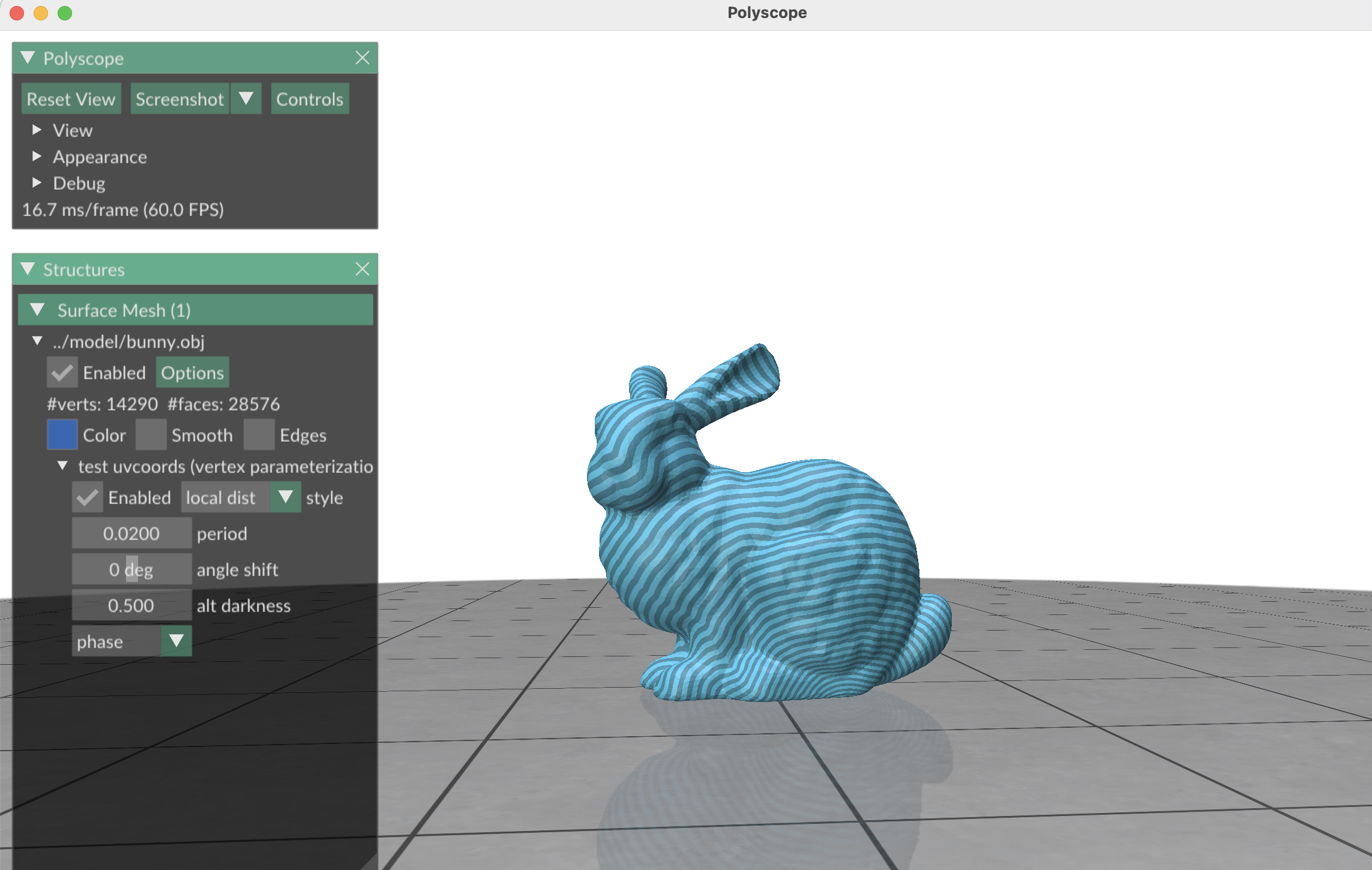Take a screenshot with Screenshot button

click(x=179, y=99)
